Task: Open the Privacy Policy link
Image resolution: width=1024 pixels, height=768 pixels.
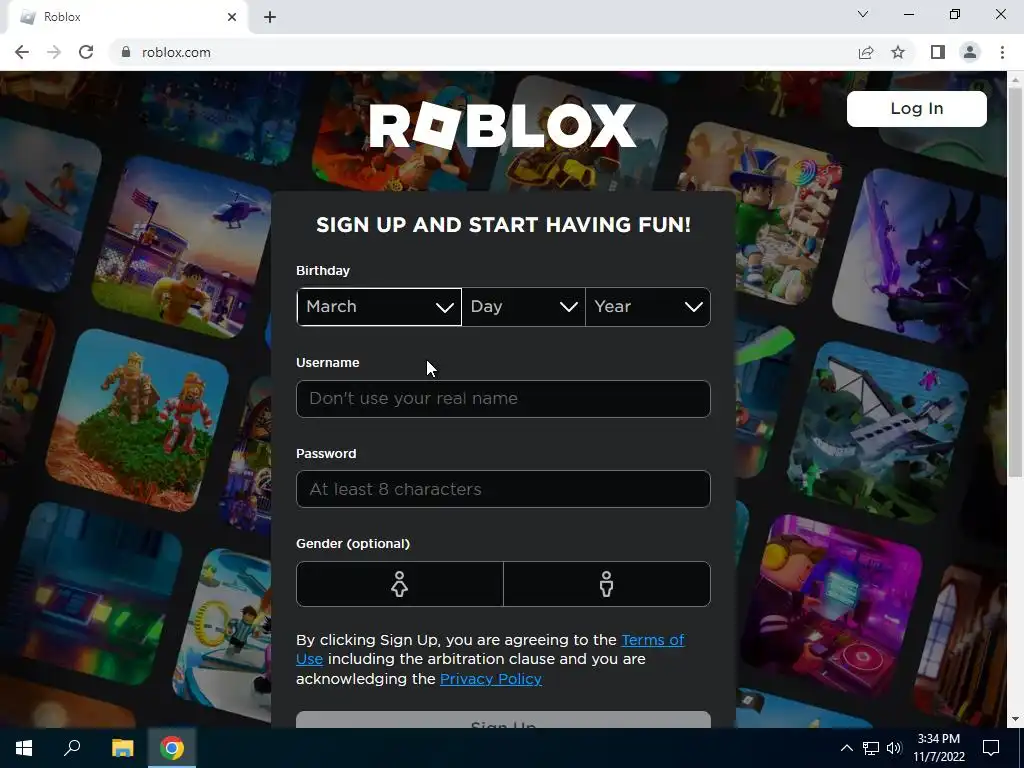Action: tap(490, 679)
